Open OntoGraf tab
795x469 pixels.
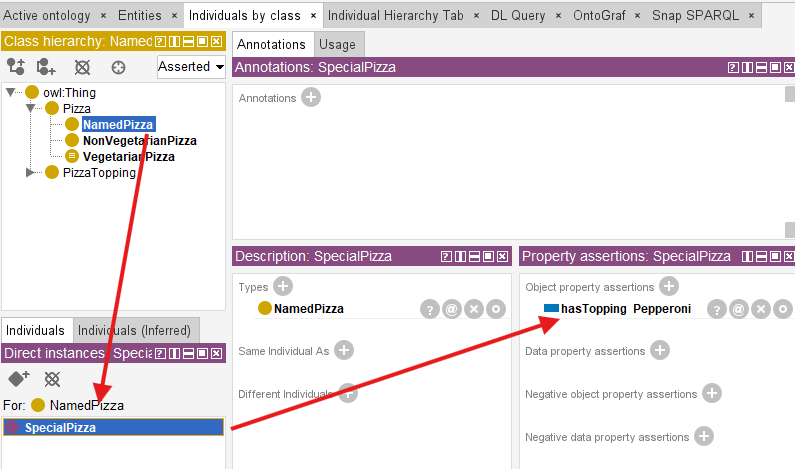pos(599,16)
